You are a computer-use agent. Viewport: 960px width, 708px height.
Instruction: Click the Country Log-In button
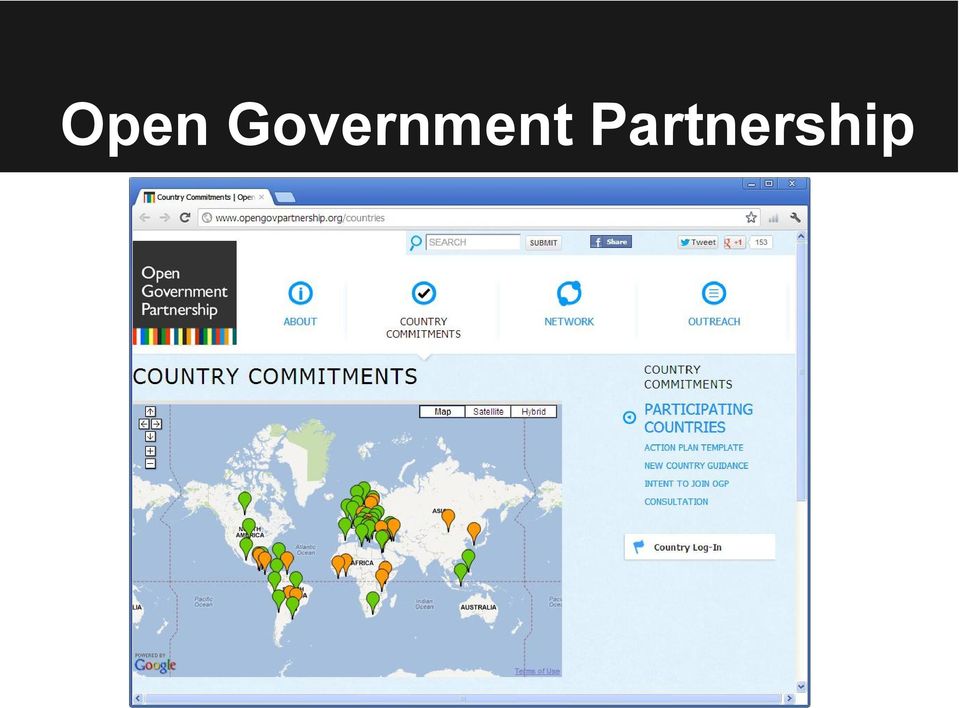tap(700, 547)
